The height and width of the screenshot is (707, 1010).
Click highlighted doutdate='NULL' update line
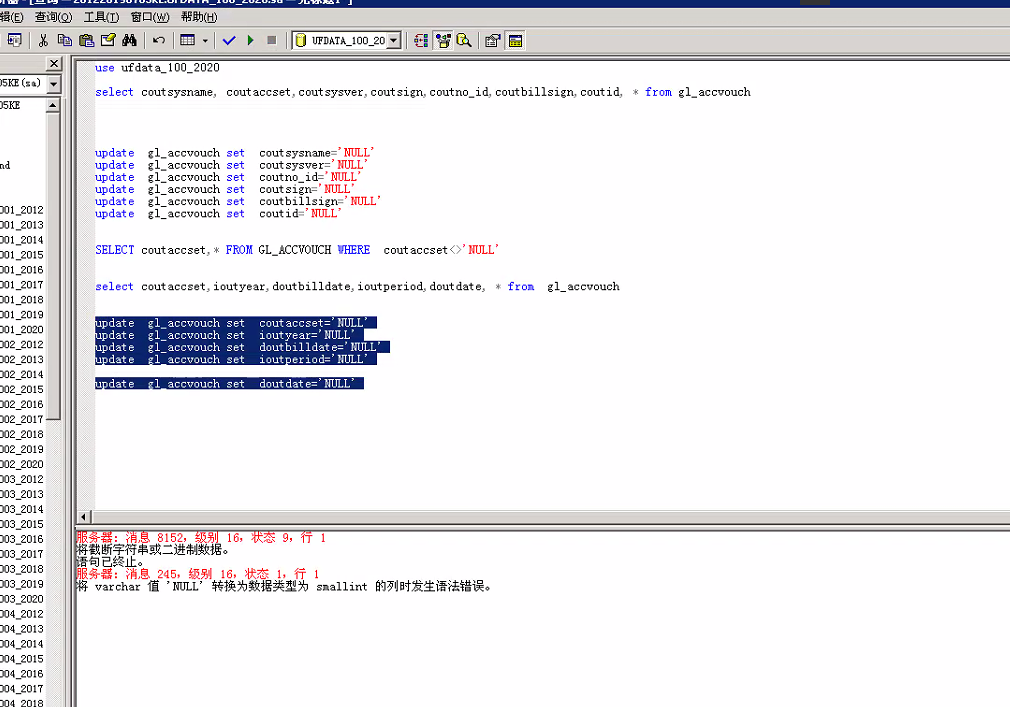point(229,384)
